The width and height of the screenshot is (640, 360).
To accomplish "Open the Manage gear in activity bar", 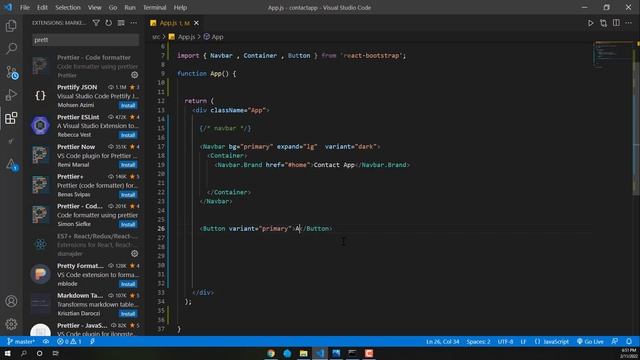I will pos(11,324).
